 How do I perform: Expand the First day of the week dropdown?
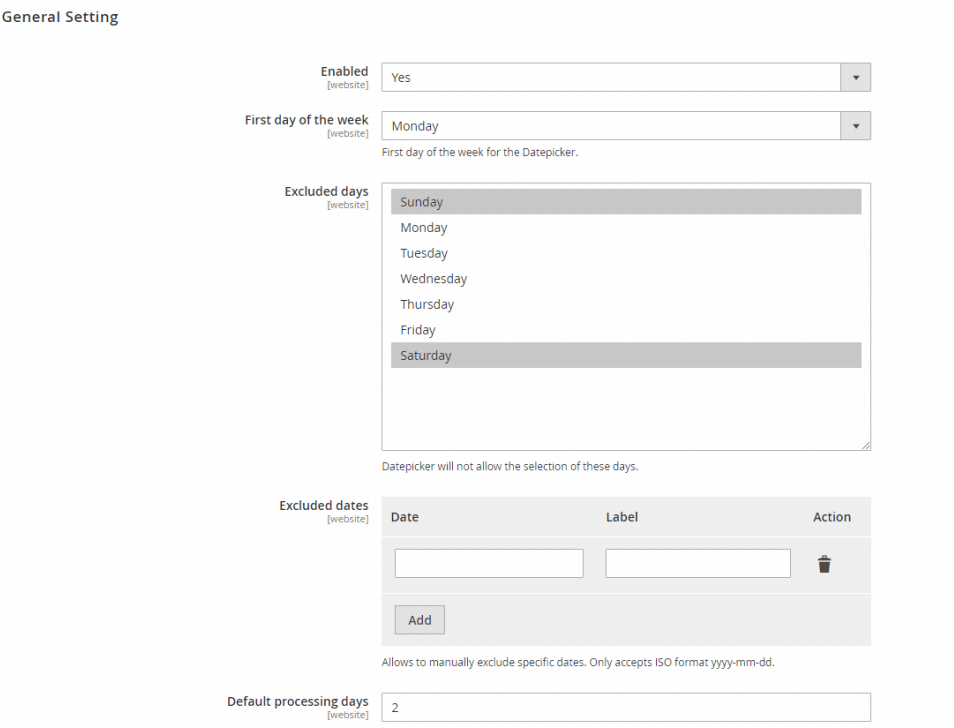point(855,126)
